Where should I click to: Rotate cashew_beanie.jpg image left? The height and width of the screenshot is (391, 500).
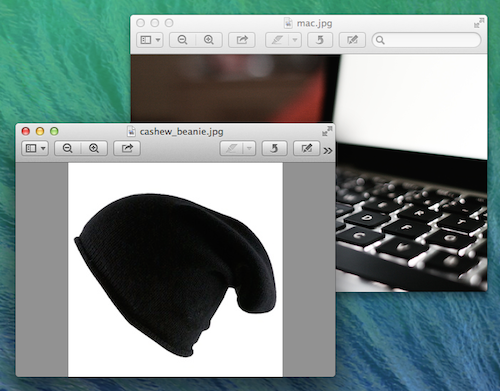click(x=274, y=148)
